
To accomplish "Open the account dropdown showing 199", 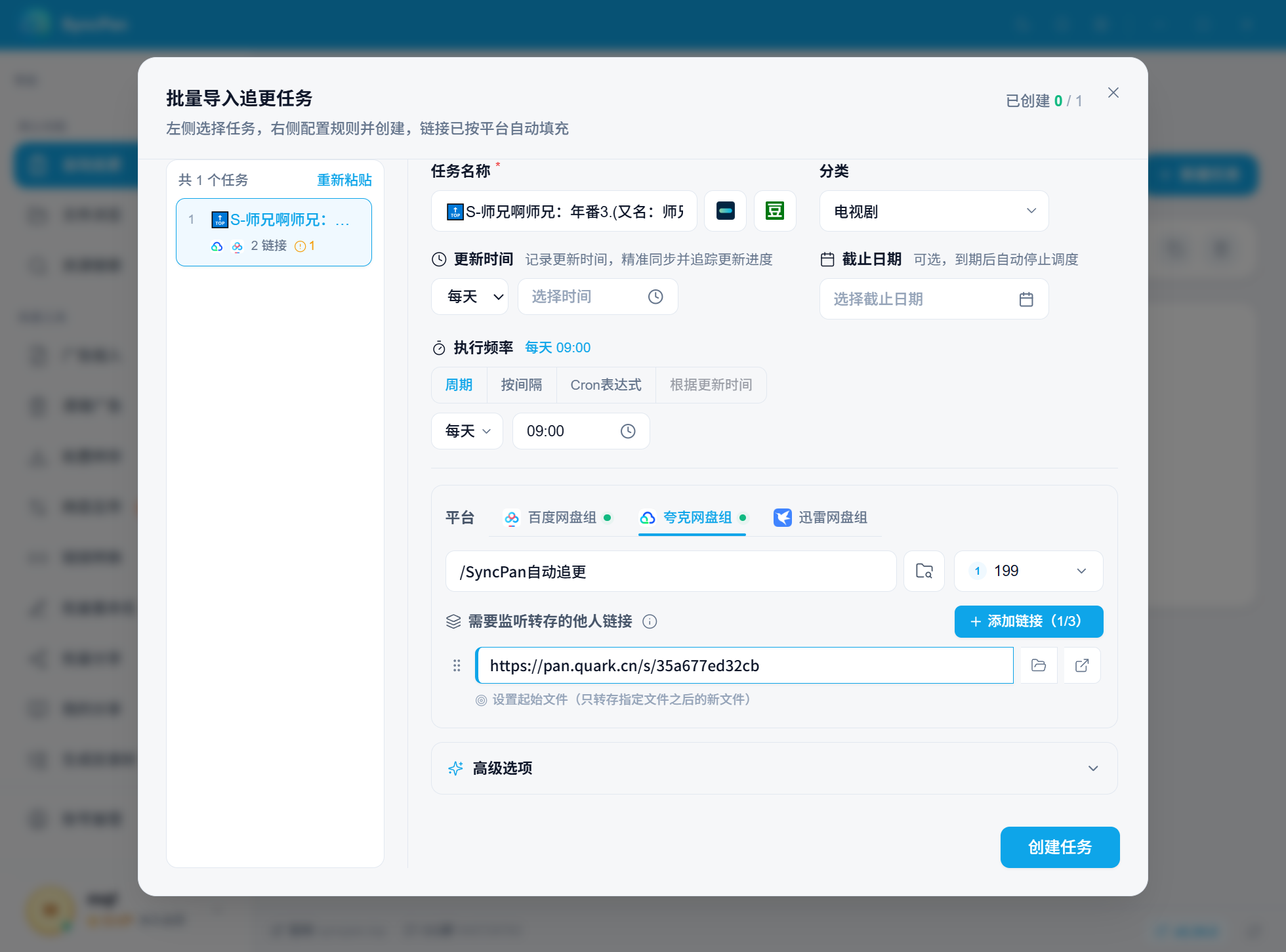I will coord(1028,571).
